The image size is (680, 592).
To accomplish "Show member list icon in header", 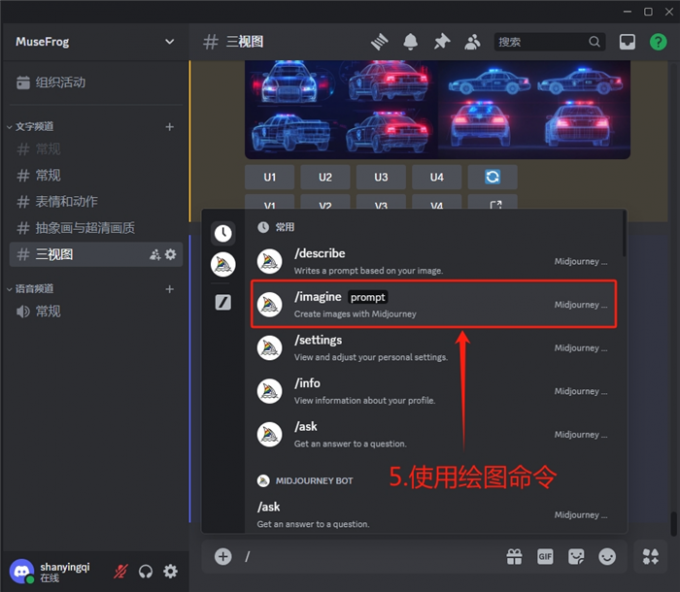I will 472,42.
